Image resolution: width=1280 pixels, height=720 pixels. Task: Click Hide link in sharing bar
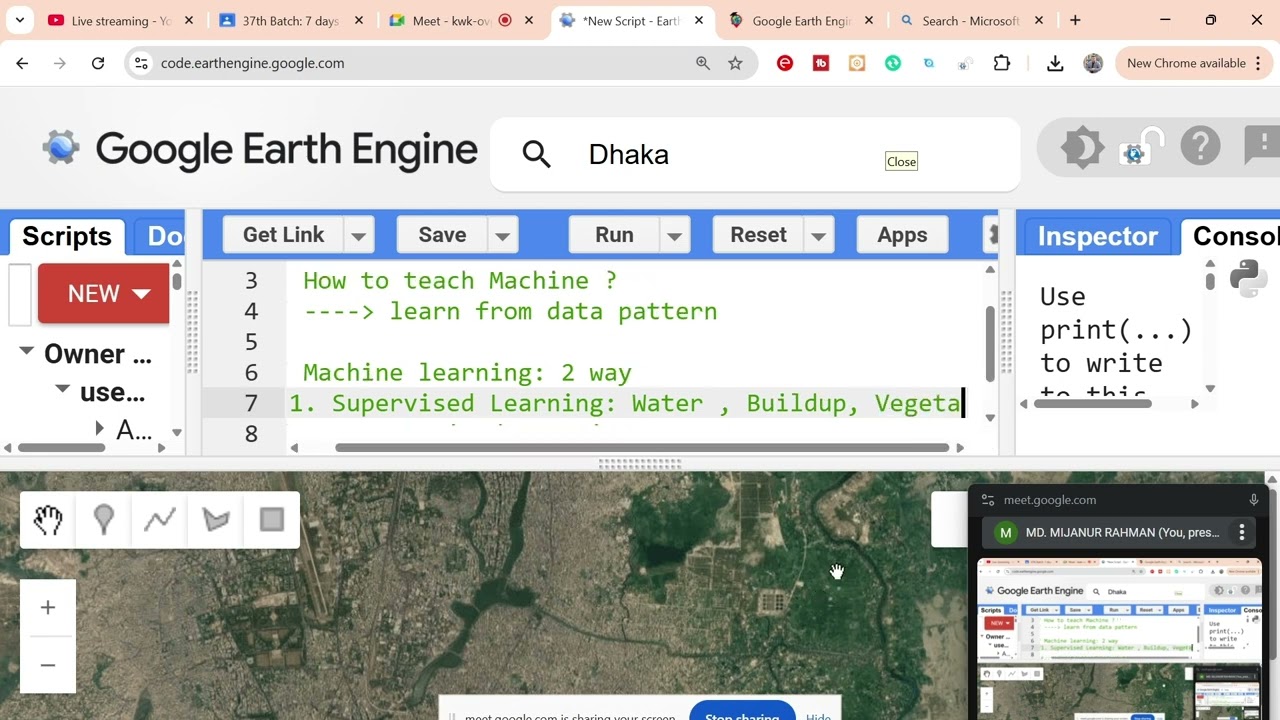click(818, 716)
